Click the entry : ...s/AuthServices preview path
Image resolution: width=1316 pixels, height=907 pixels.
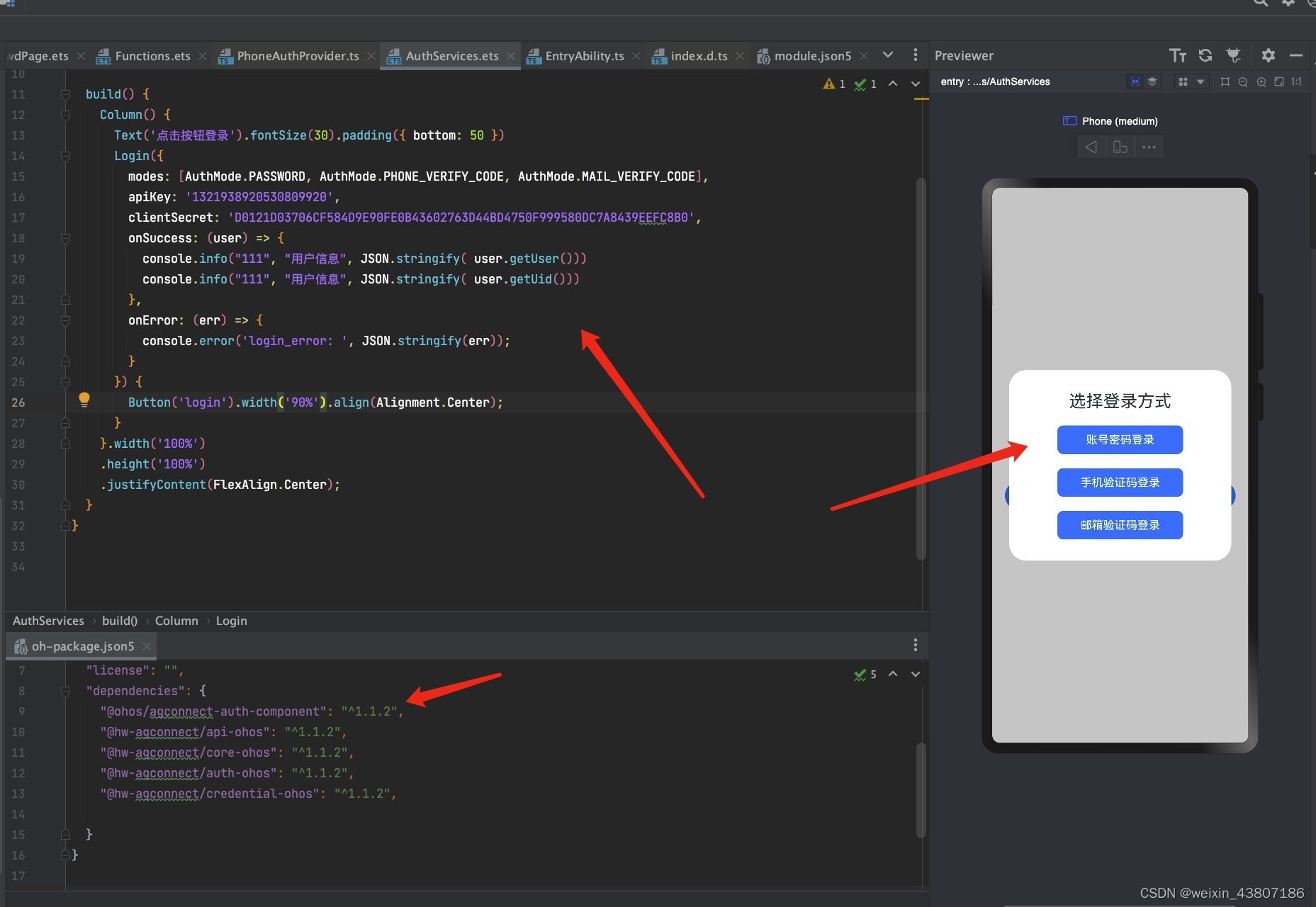point(995,81)
